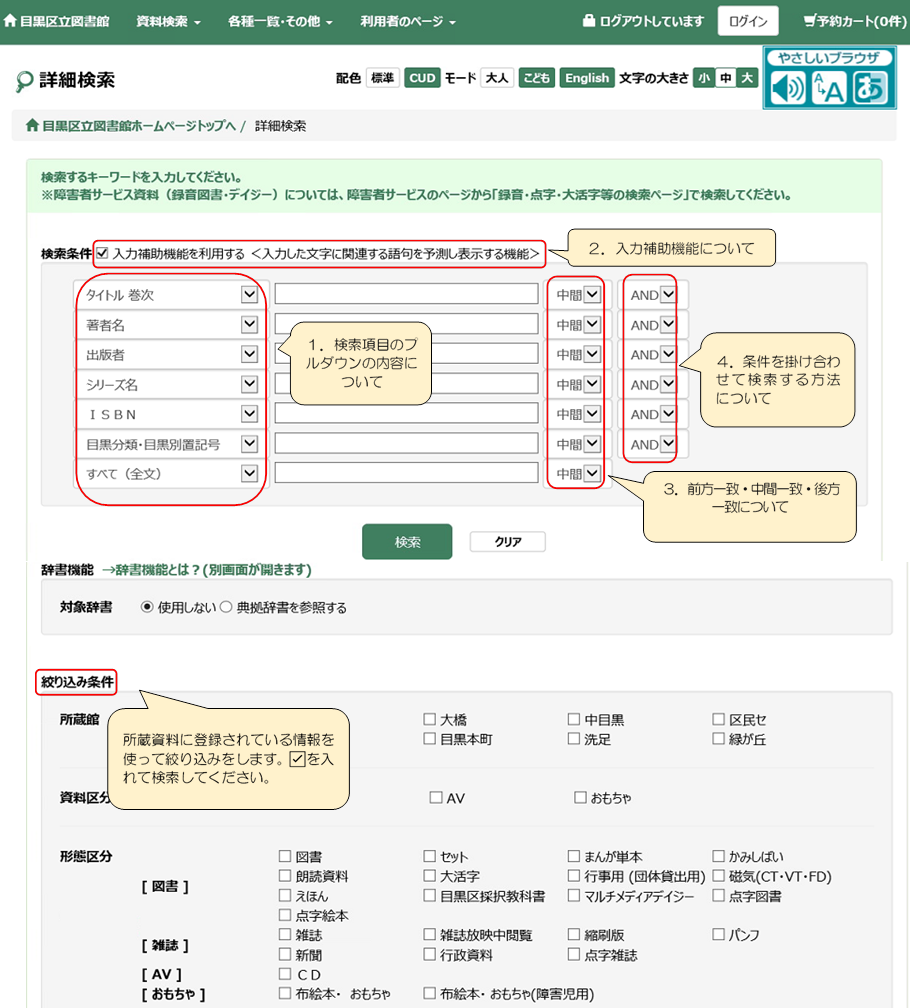Click the furigana あ icon

(870, 87)
